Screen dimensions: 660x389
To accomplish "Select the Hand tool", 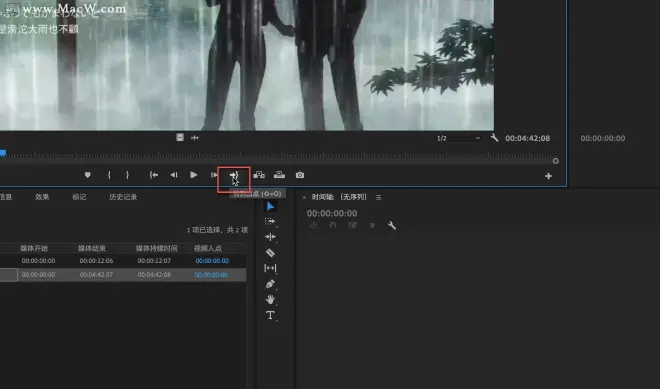I will [270, 299].
